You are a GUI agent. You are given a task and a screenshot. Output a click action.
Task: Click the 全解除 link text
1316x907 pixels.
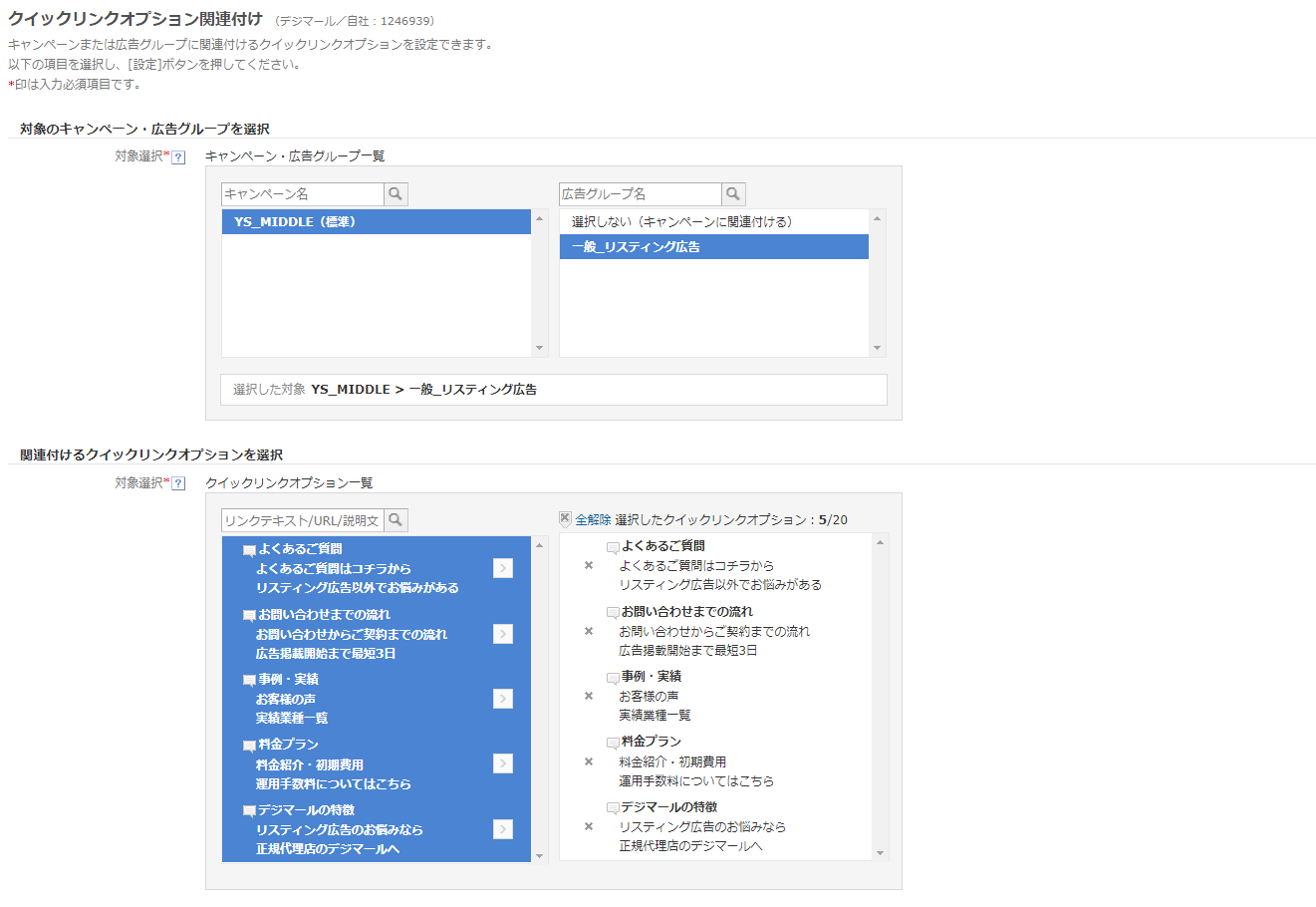(x=593, y=520)
